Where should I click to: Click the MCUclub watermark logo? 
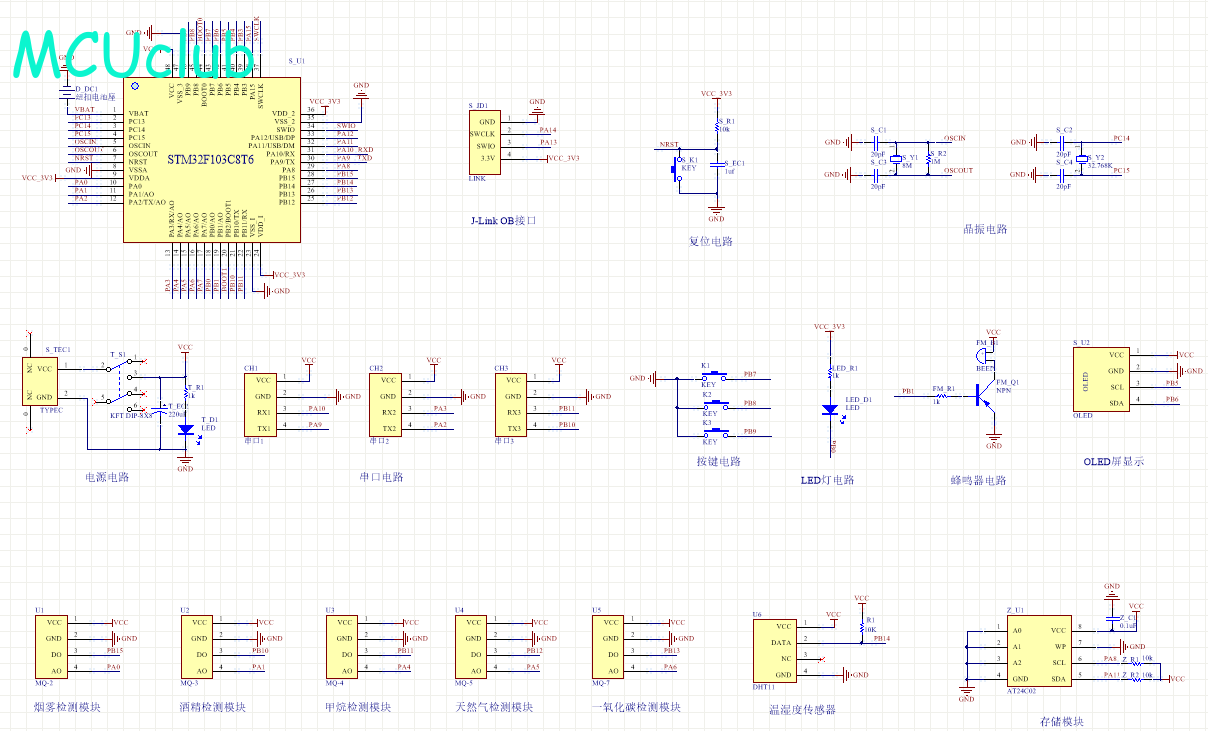coord(133,54)
